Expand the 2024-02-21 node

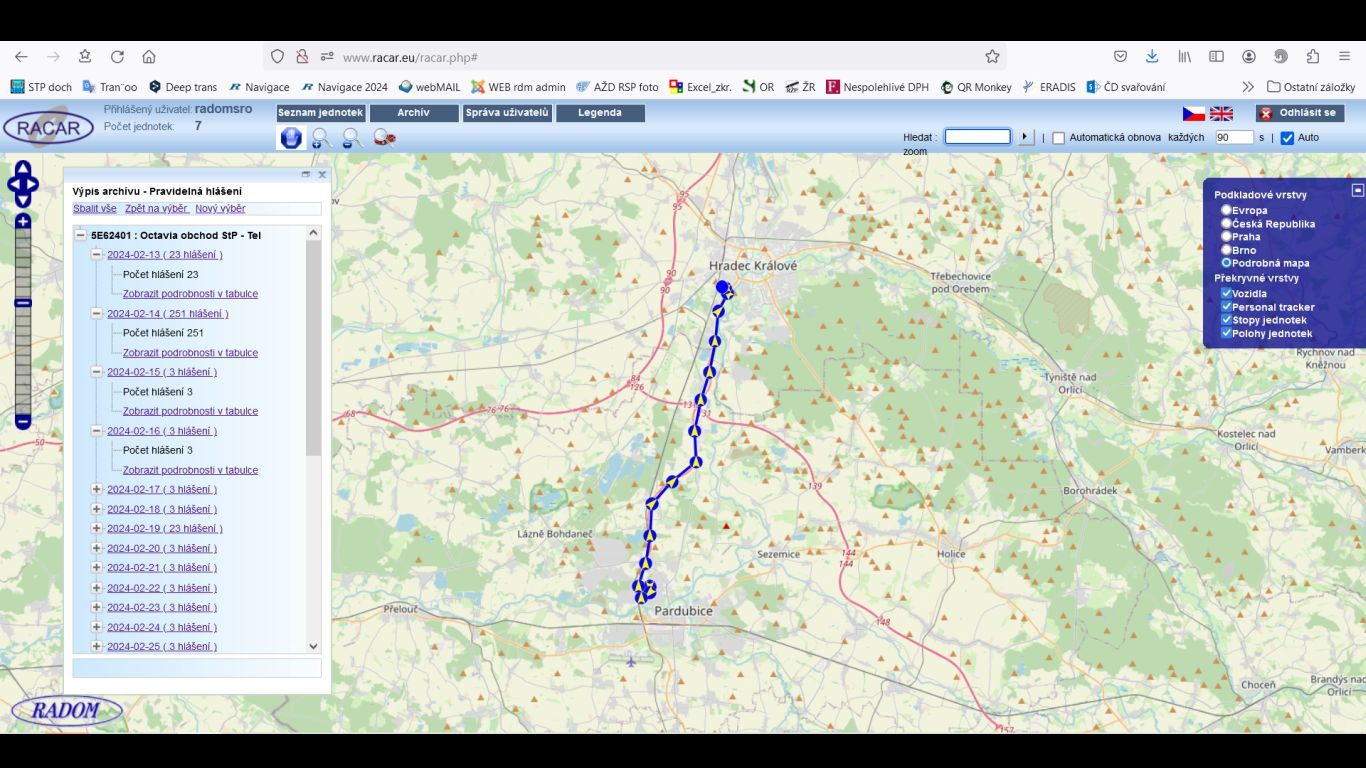click(x=97, y=567)
